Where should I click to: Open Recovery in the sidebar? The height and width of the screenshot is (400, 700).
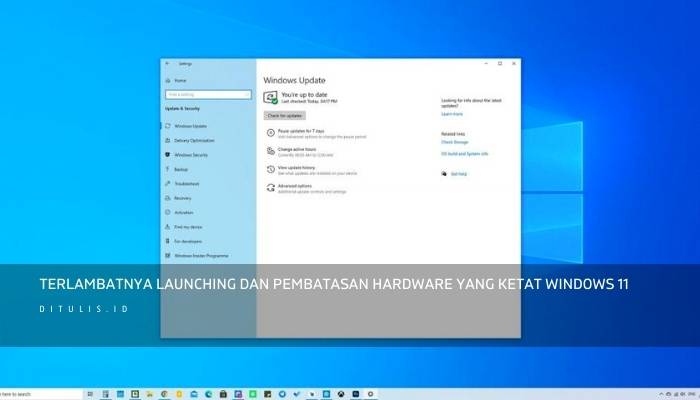pyautogui.click(x=178, y=198)
